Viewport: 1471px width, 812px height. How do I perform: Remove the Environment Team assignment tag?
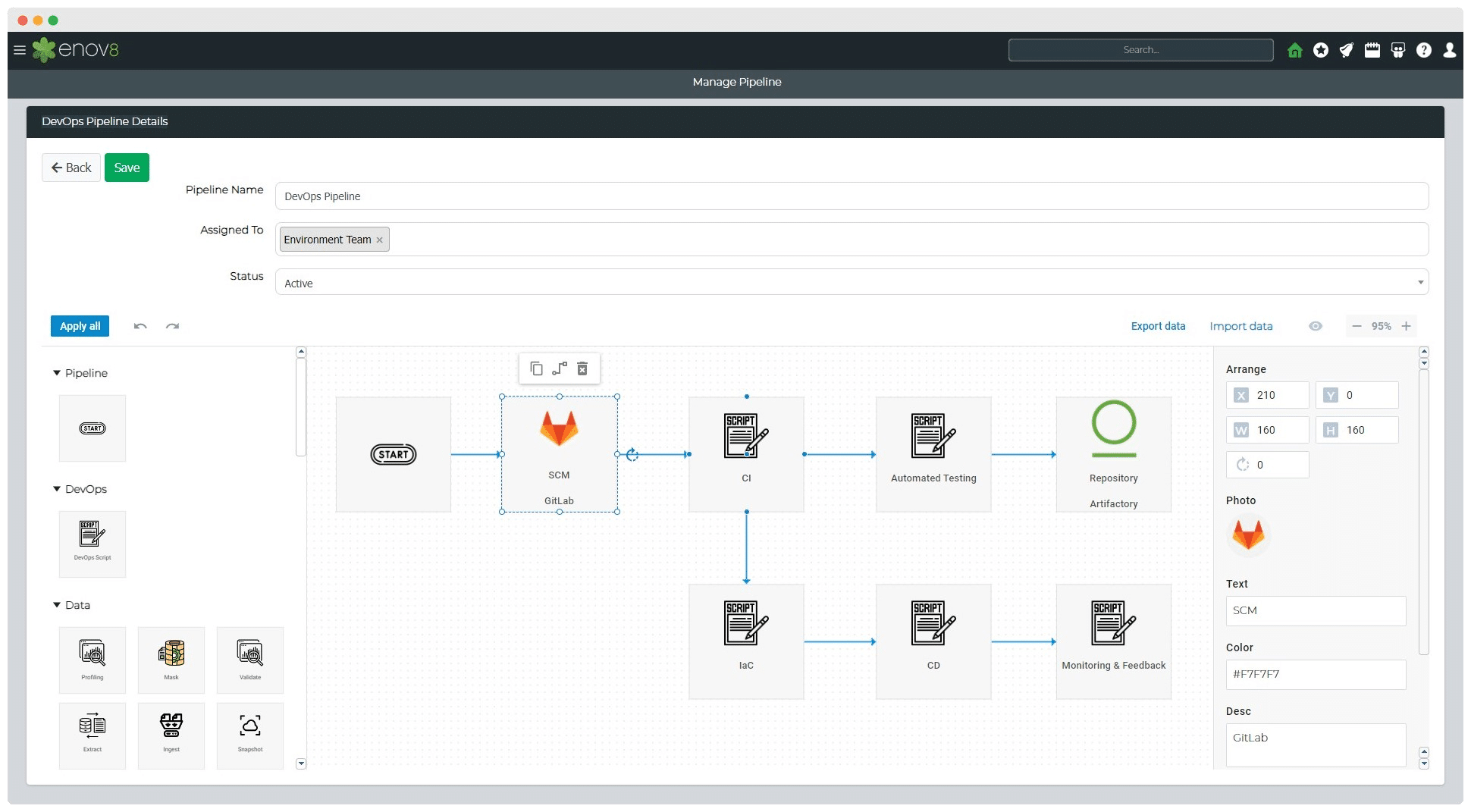point(379,240)
